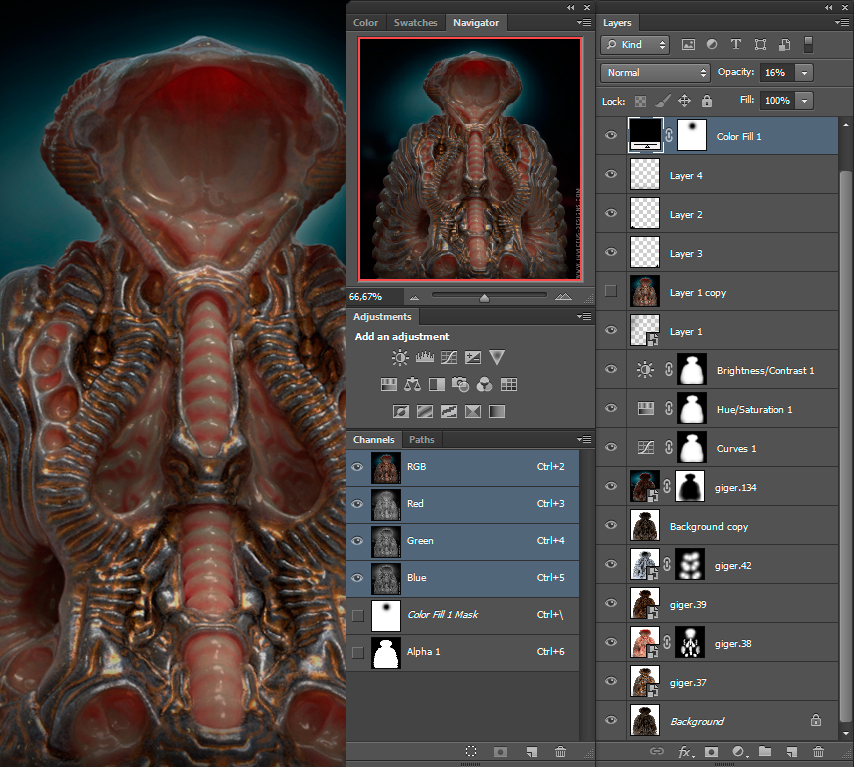
Task: Toggle layer filtering on or off
Action: click(809, 45)
